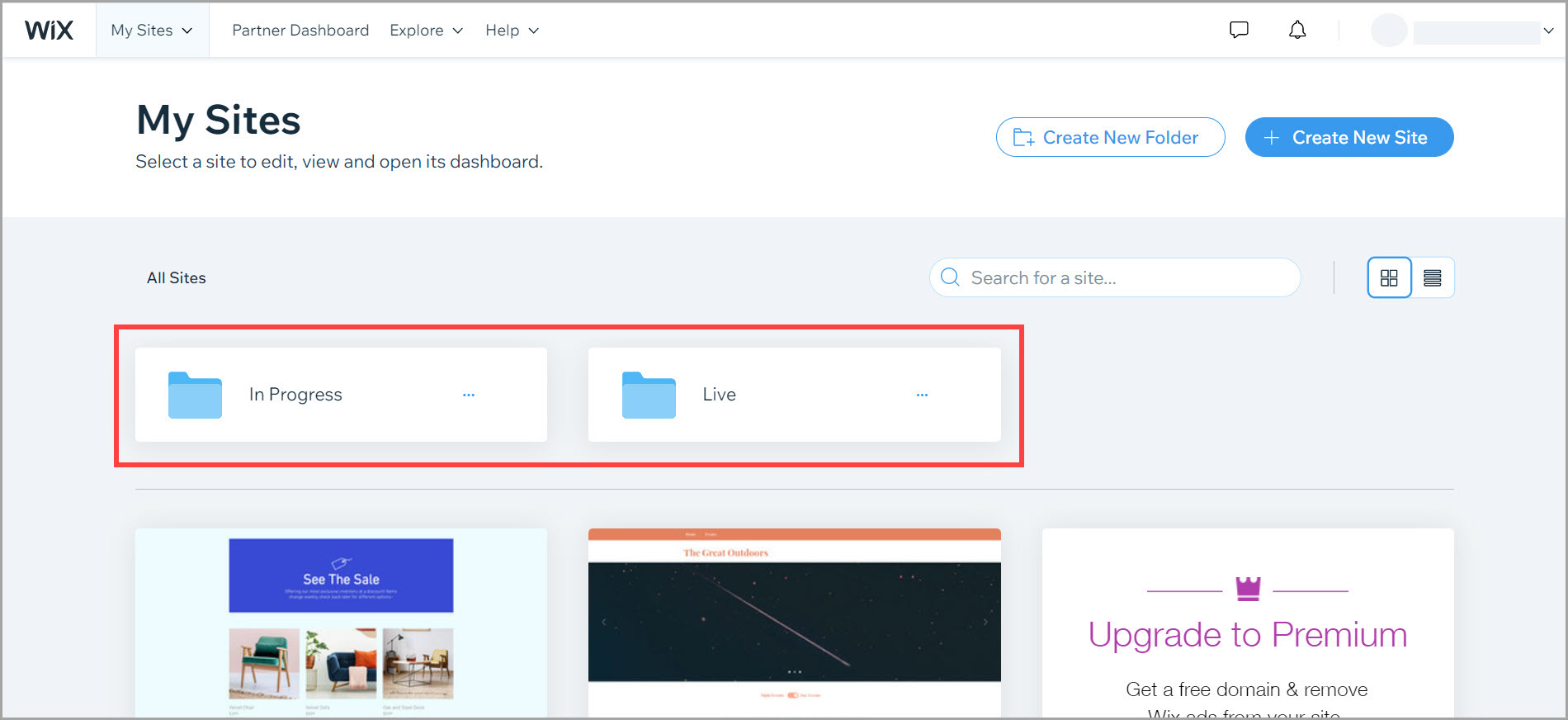Image resolution: width=1568 pixels, height=720 pixels.
Task: Click Create New Site button
Action: pyautogui.click(x=1349, y=137)
